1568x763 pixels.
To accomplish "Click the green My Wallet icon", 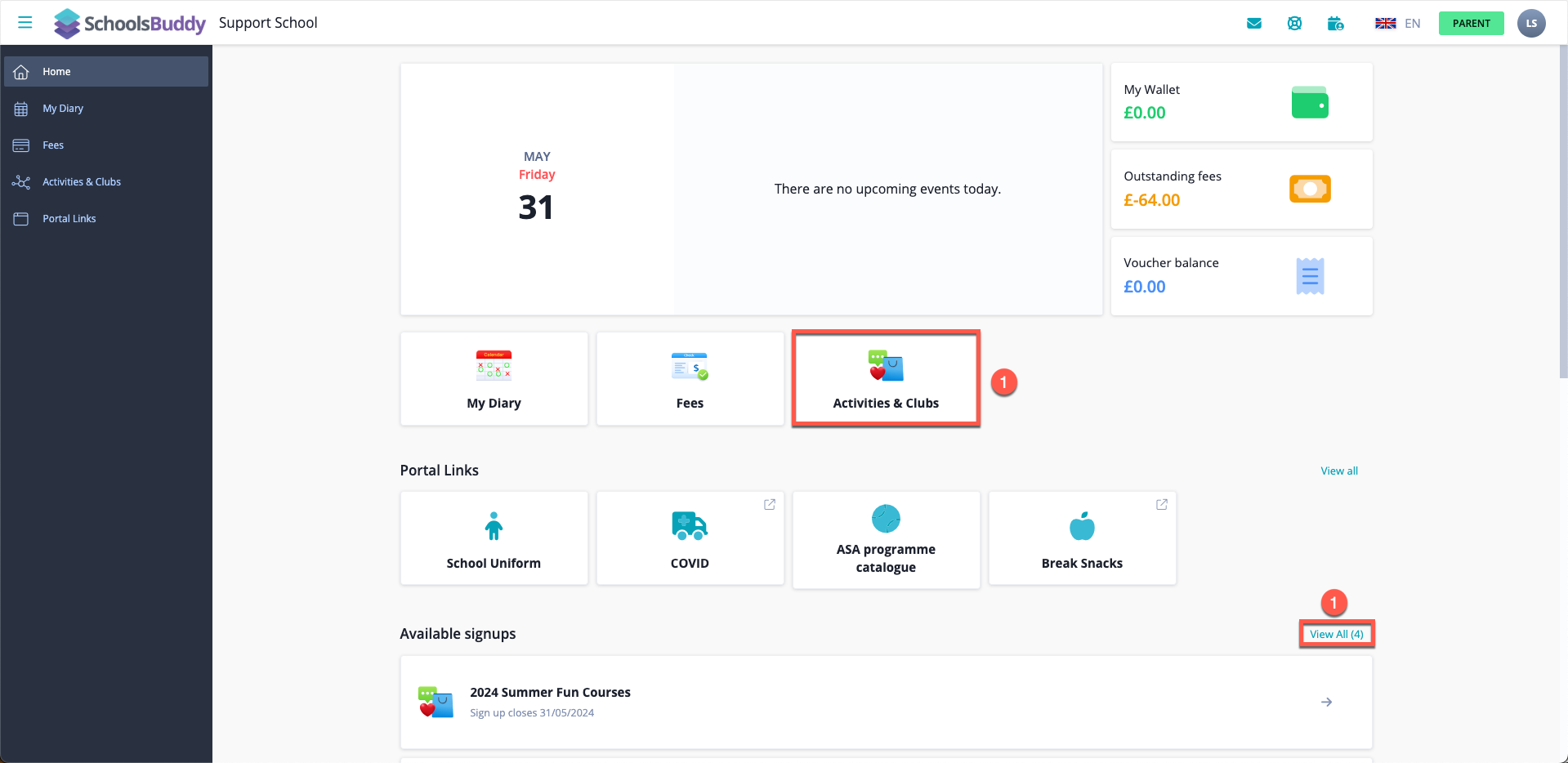I will pos(1310,102).
